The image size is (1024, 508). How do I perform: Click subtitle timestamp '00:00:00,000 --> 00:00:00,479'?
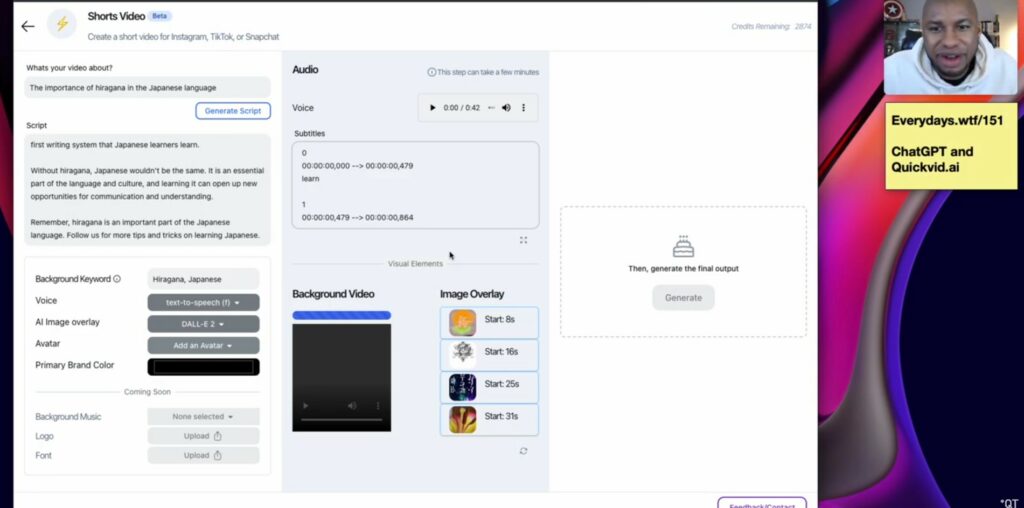(357, 166)
